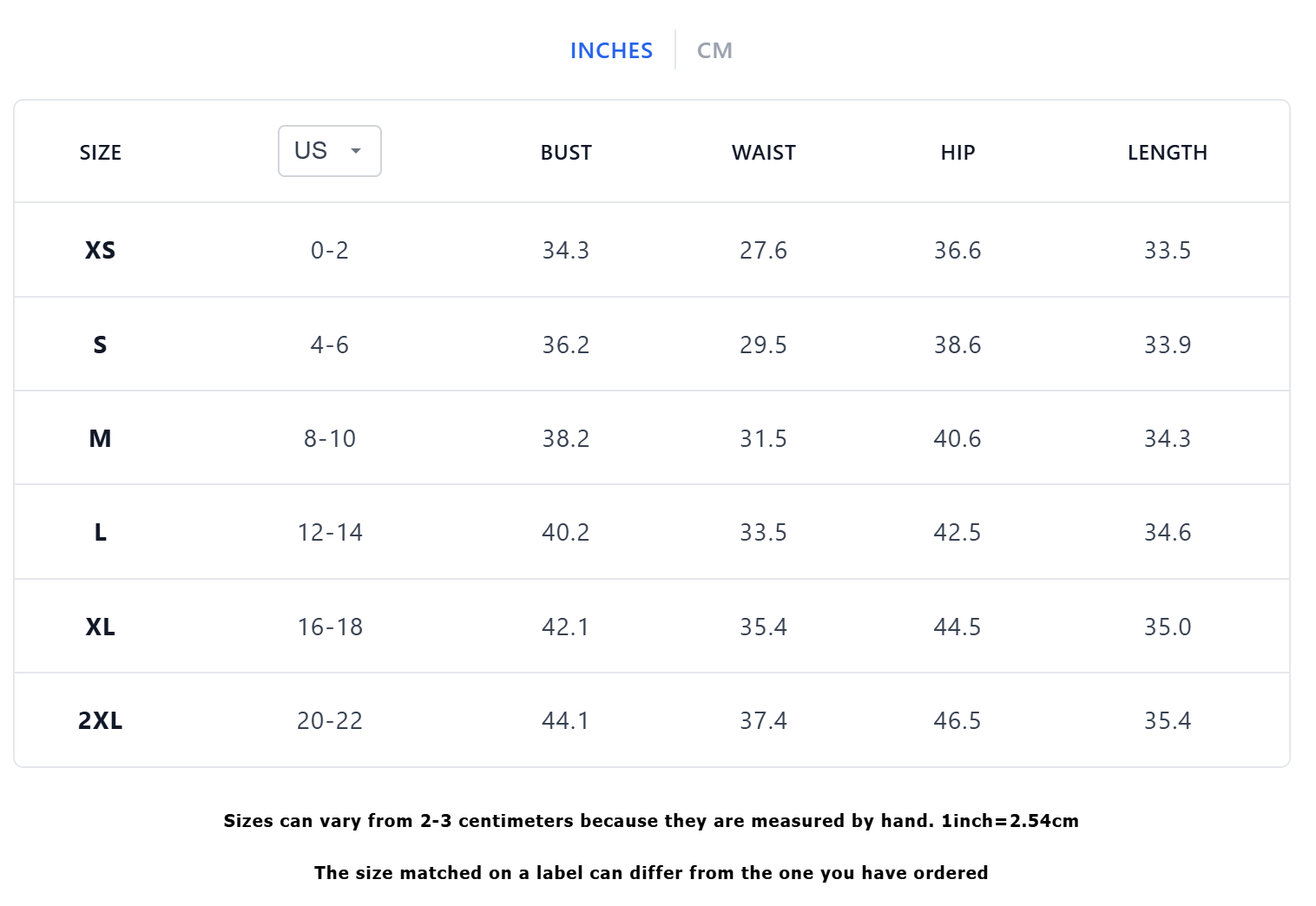The height and width of the screenshot is (906, 1316).
Task: Select the M size row label
Action: 100,438
